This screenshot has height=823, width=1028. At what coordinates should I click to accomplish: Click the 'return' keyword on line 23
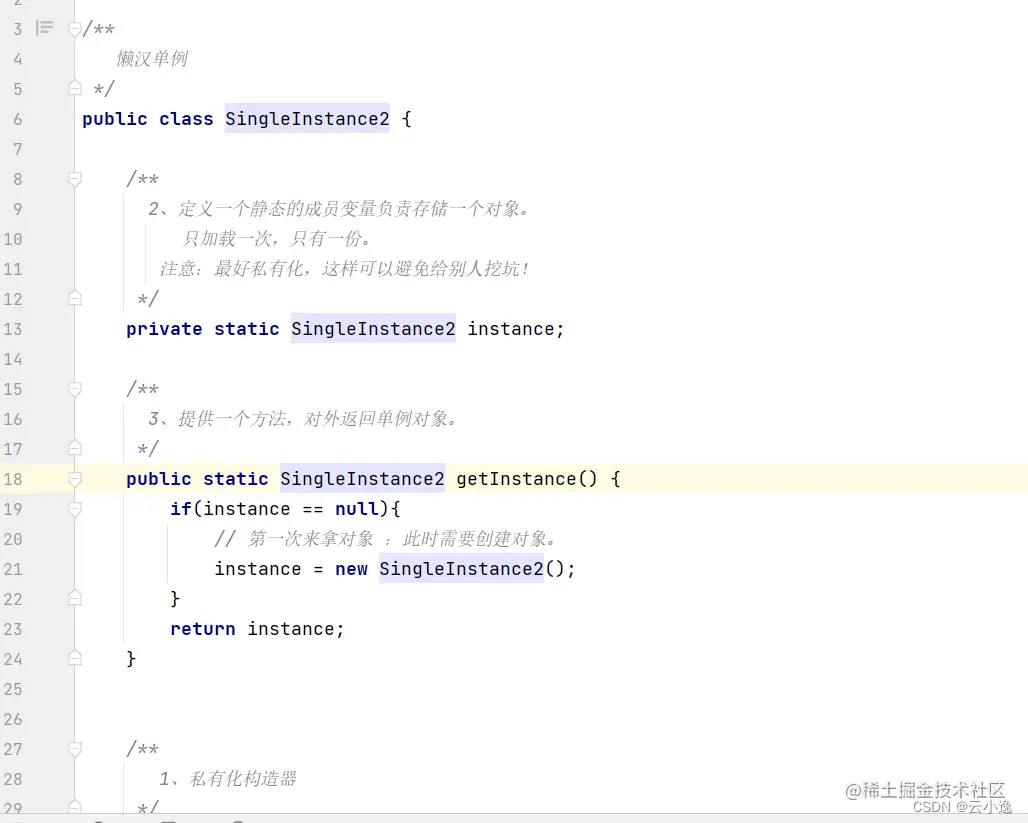pyautogui.click(x=203, y=629)
